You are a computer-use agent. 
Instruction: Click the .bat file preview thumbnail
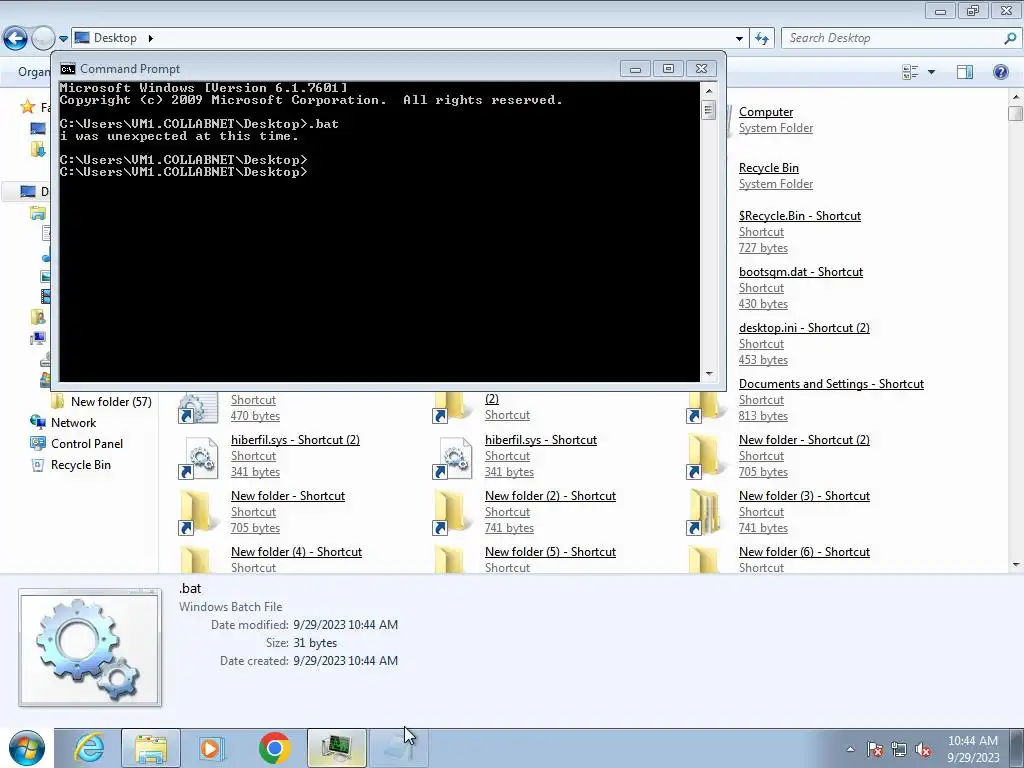coord(90,648)
